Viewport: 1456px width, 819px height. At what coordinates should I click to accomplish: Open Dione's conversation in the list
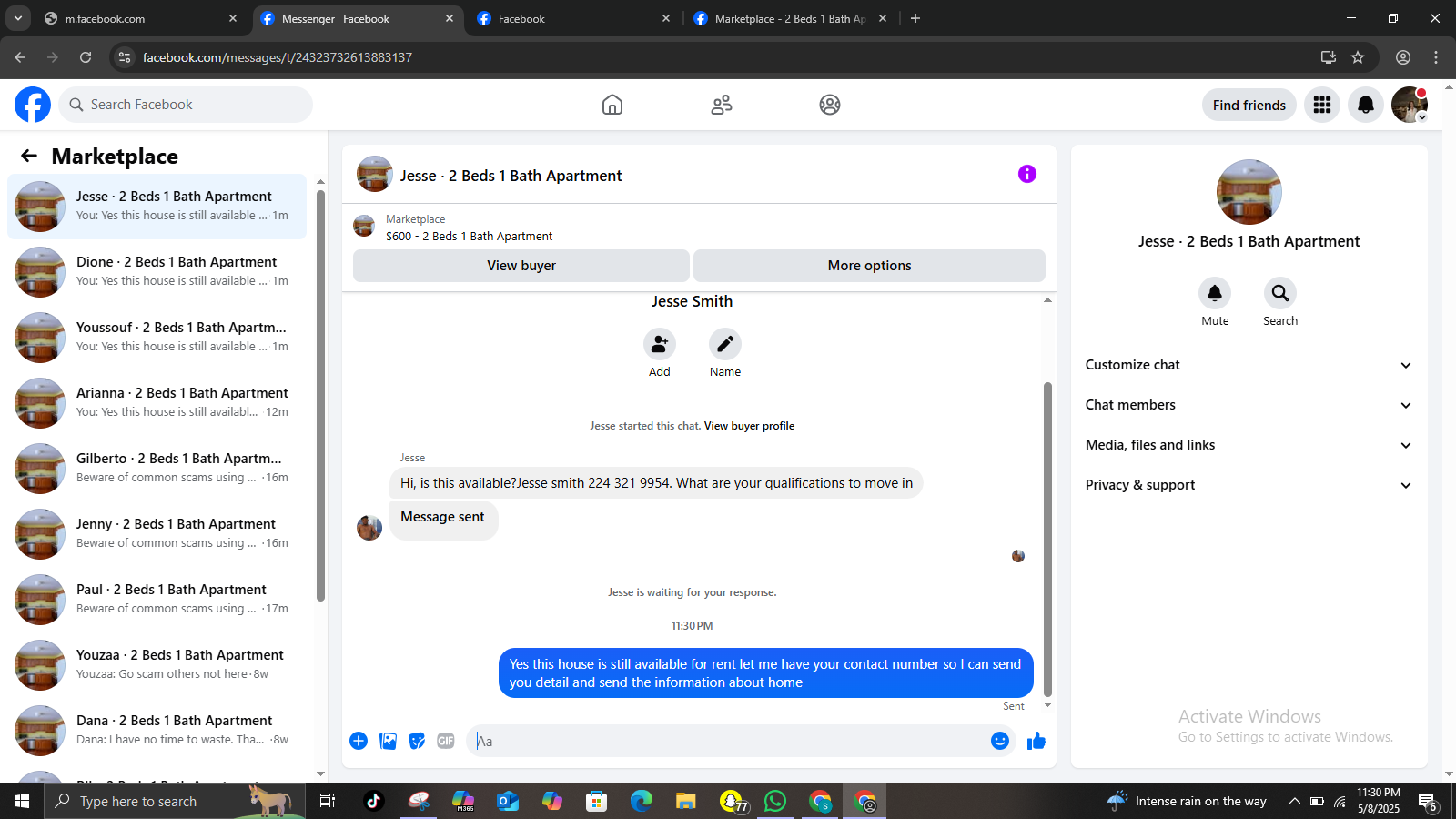(x=157, y=272)
